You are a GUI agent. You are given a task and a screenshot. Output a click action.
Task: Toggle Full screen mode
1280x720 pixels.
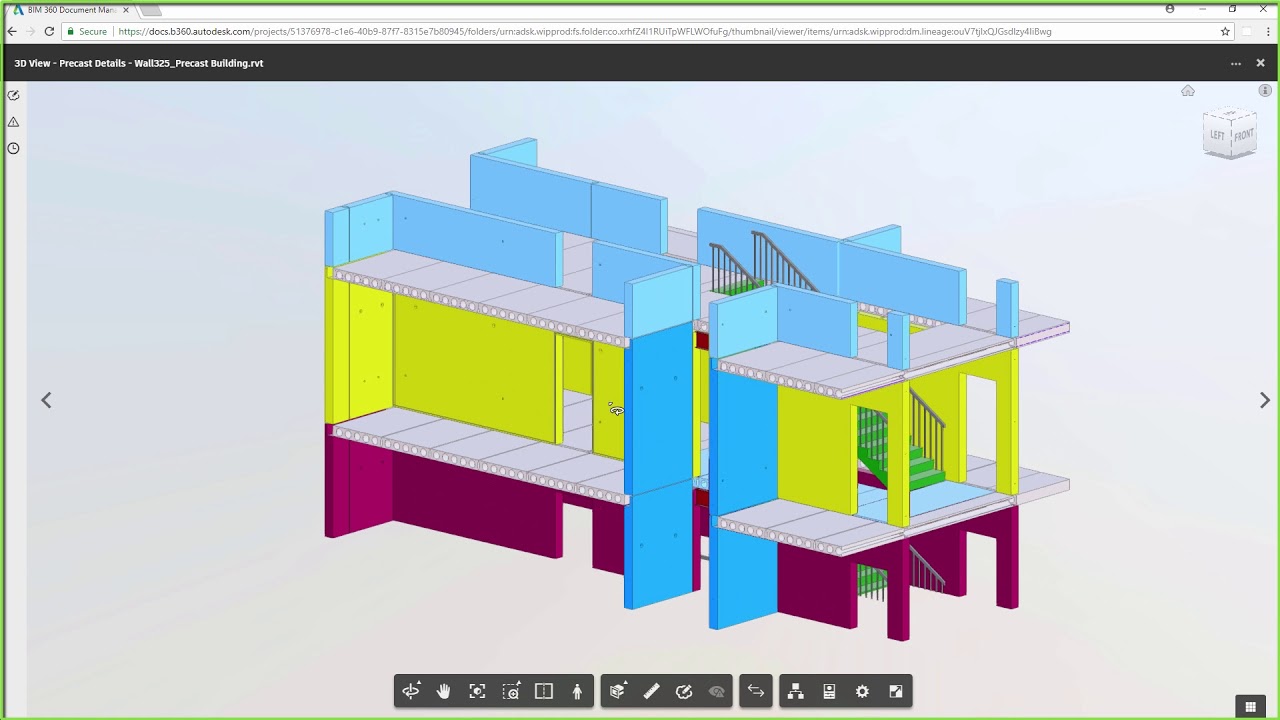click(896, 691)
